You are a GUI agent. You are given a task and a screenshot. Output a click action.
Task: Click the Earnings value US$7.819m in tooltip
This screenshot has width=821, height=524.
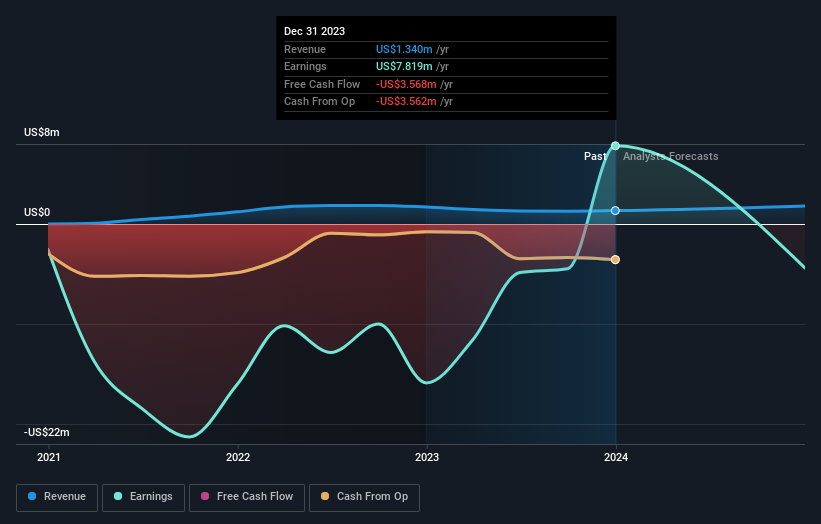click(x=404, y=66)
